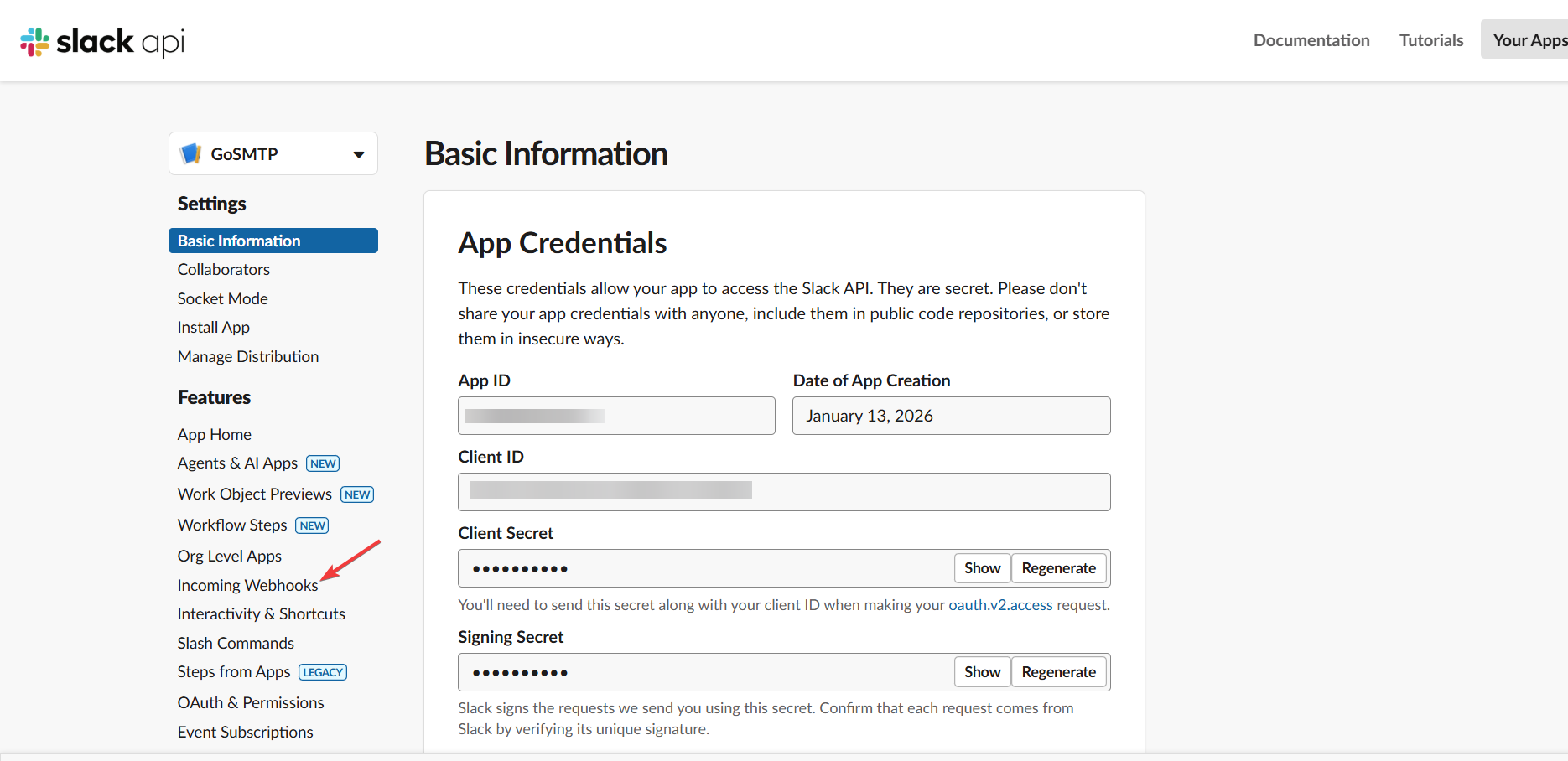The width and height of the screenshot is (1568, 761).
Task: Open Manage Distribution settings
Action: click(x=247, y=356)
